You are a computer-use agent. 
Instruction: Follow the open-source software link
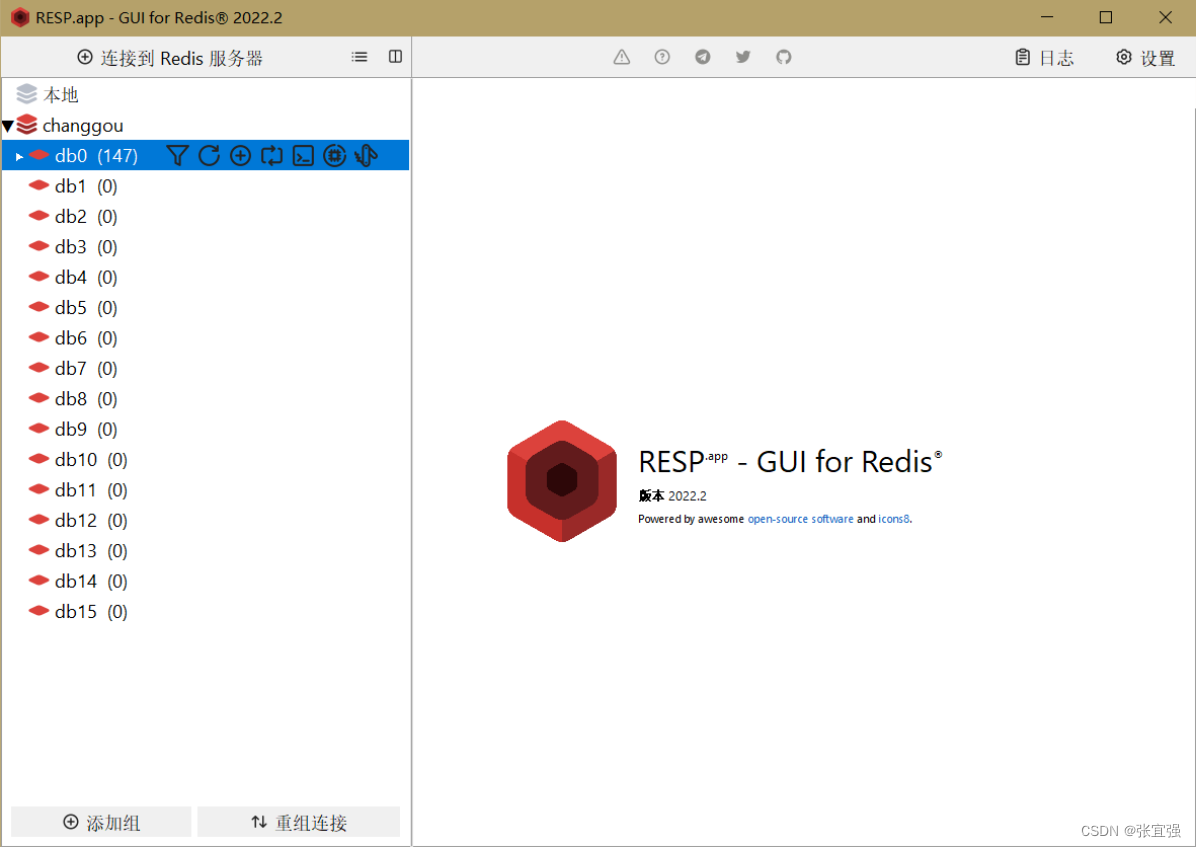(x=800, y=519)
